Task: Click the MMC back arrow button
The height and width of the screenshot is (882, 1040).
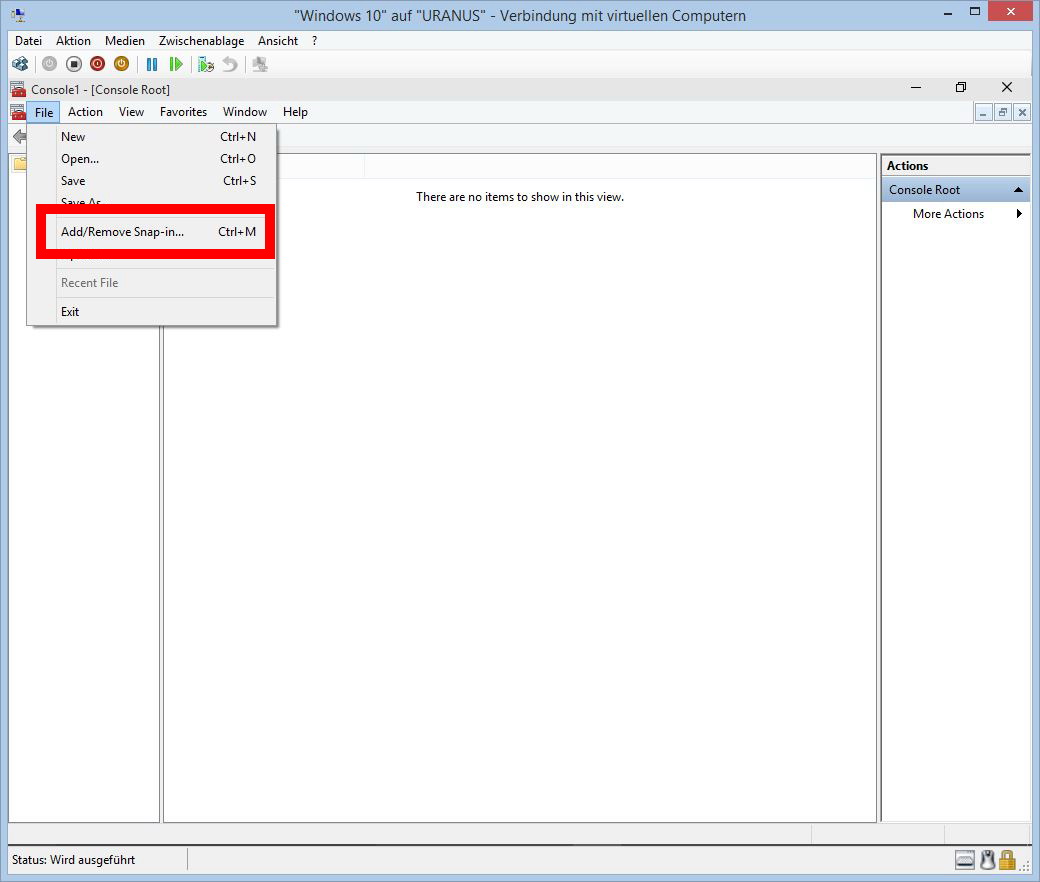Action: pyautogui.click(x=19, y=137)
